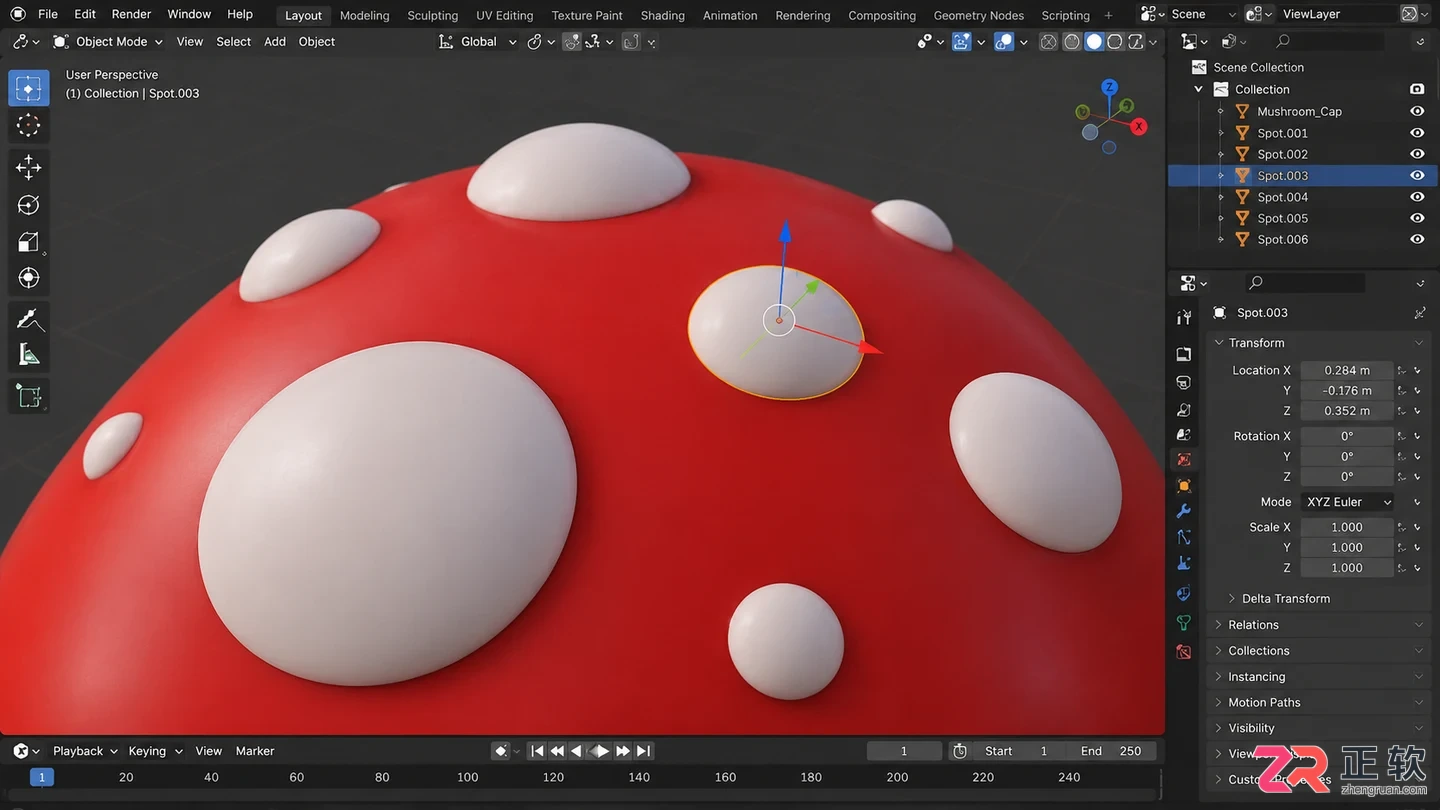1440x810 pixels.
Task: Expand the Delta Transform panel
Action: (x=1285, y=598)
